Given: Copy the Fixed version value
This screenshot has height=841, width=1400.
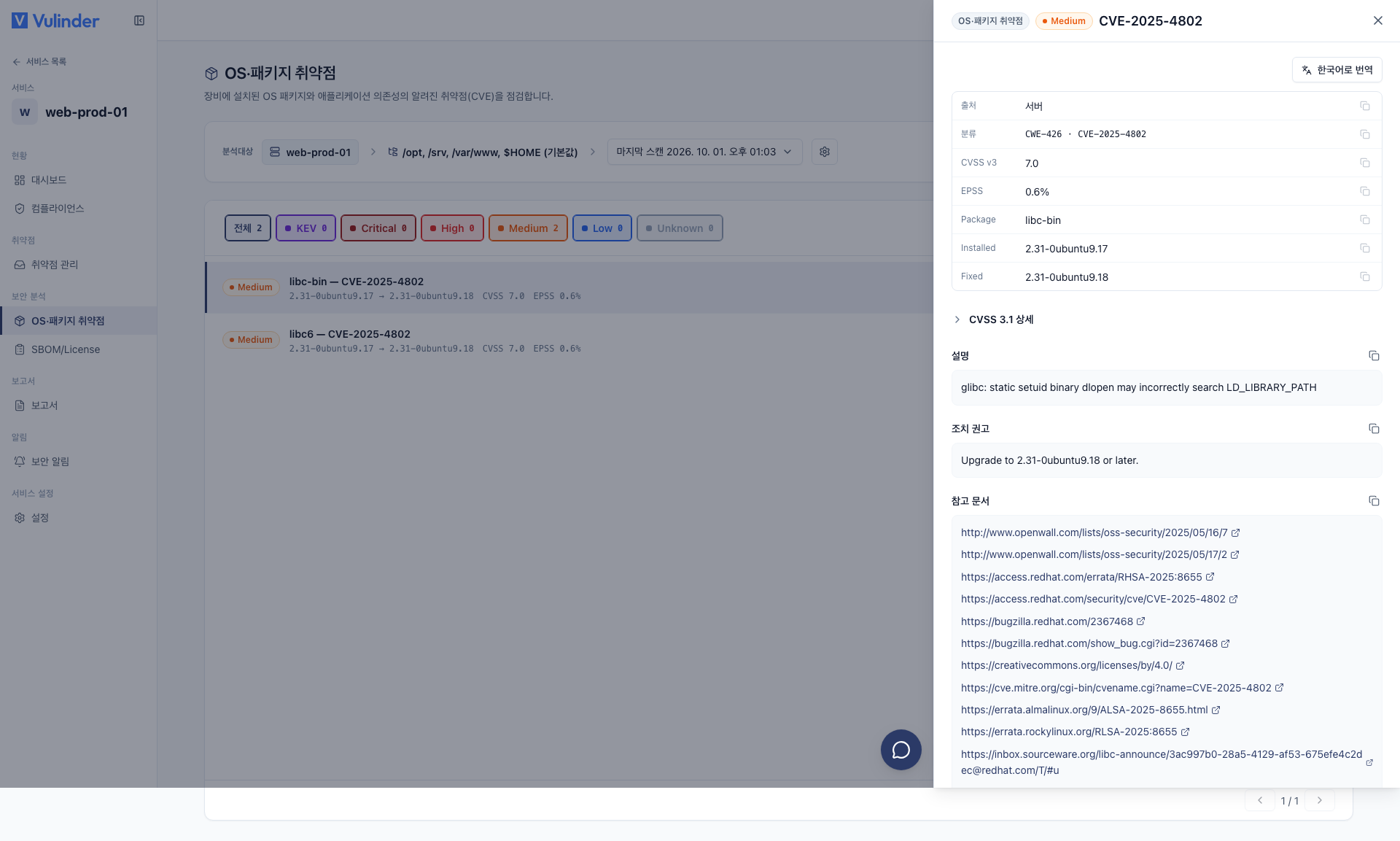Looking at the screenshot, I should click(1365, 276).
